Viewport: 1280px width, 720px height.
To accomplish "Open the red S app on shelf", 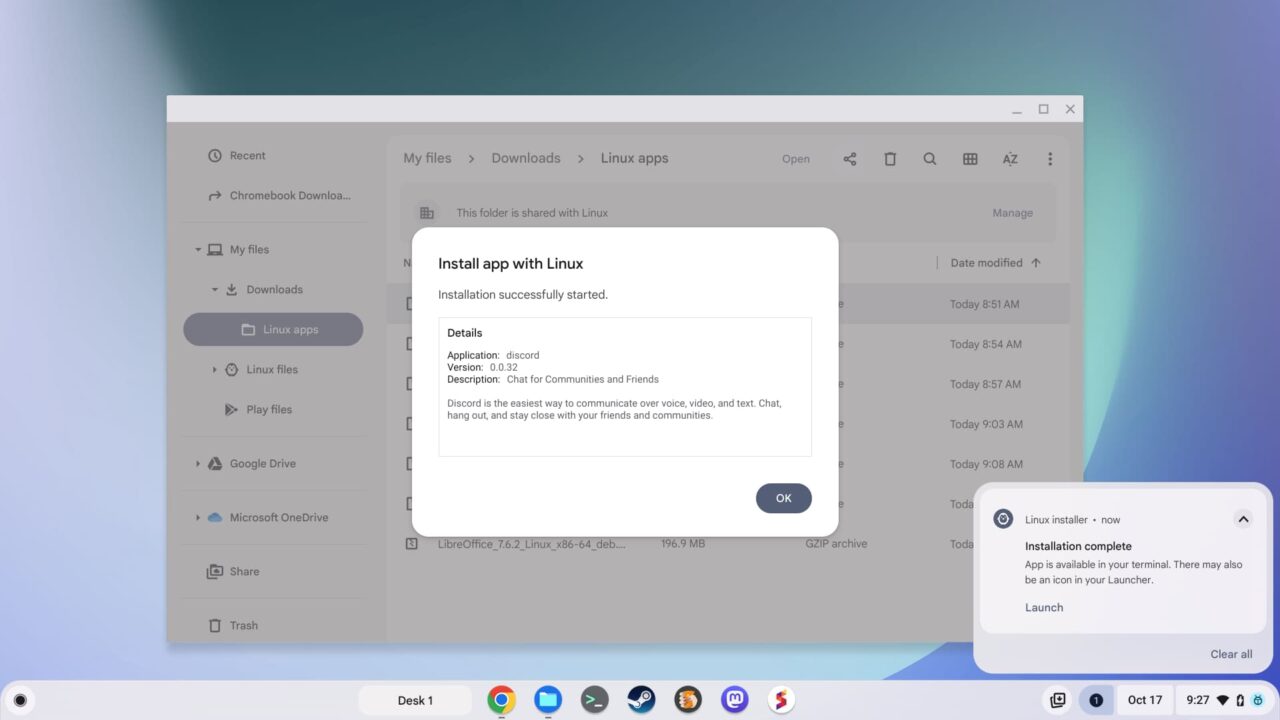I will pyautogui.click(x=781, y=700).
